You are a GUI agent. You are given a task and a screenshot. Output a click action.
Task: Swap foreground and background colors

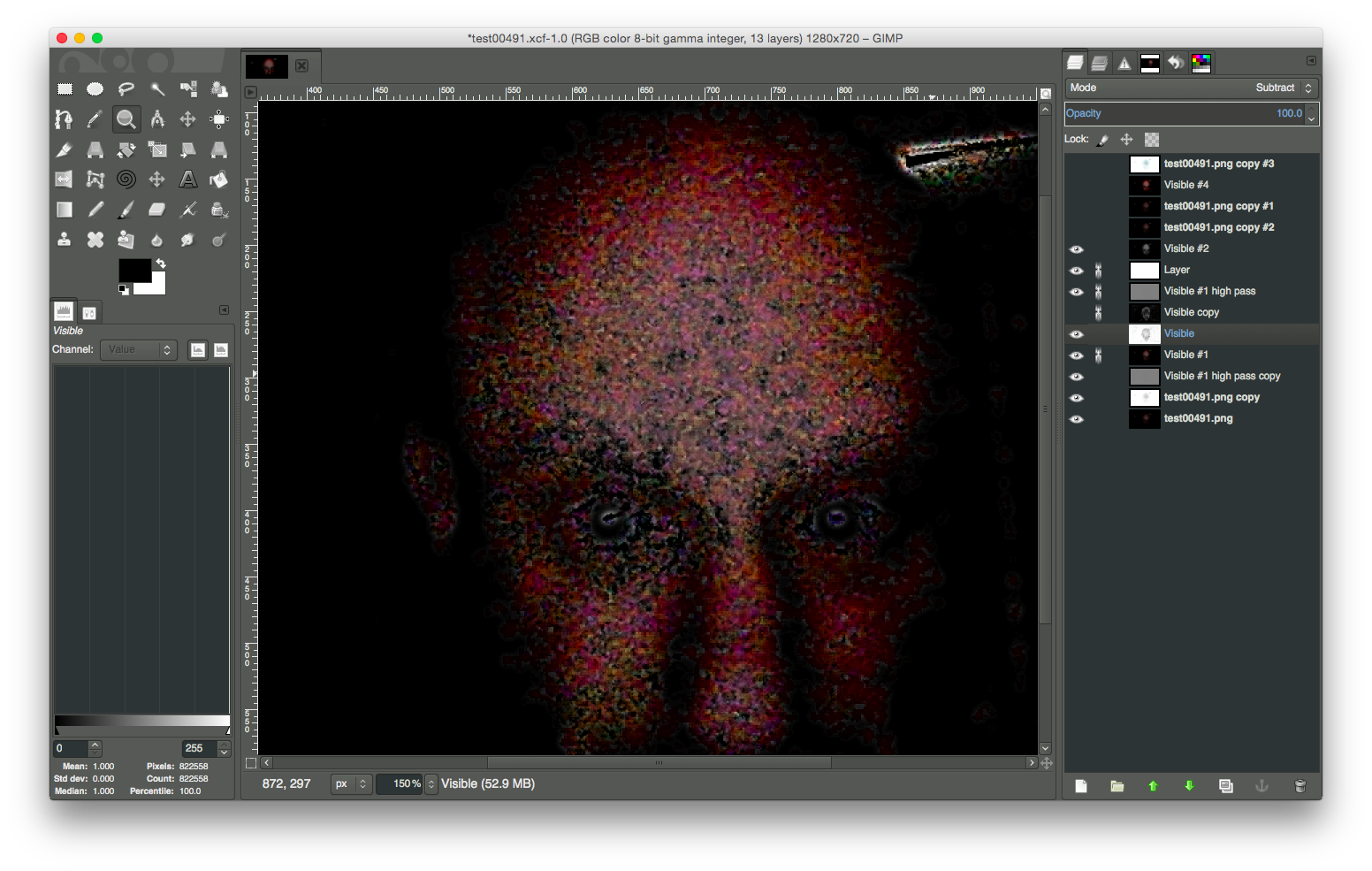pyautogui.click(x=161, y=264)
